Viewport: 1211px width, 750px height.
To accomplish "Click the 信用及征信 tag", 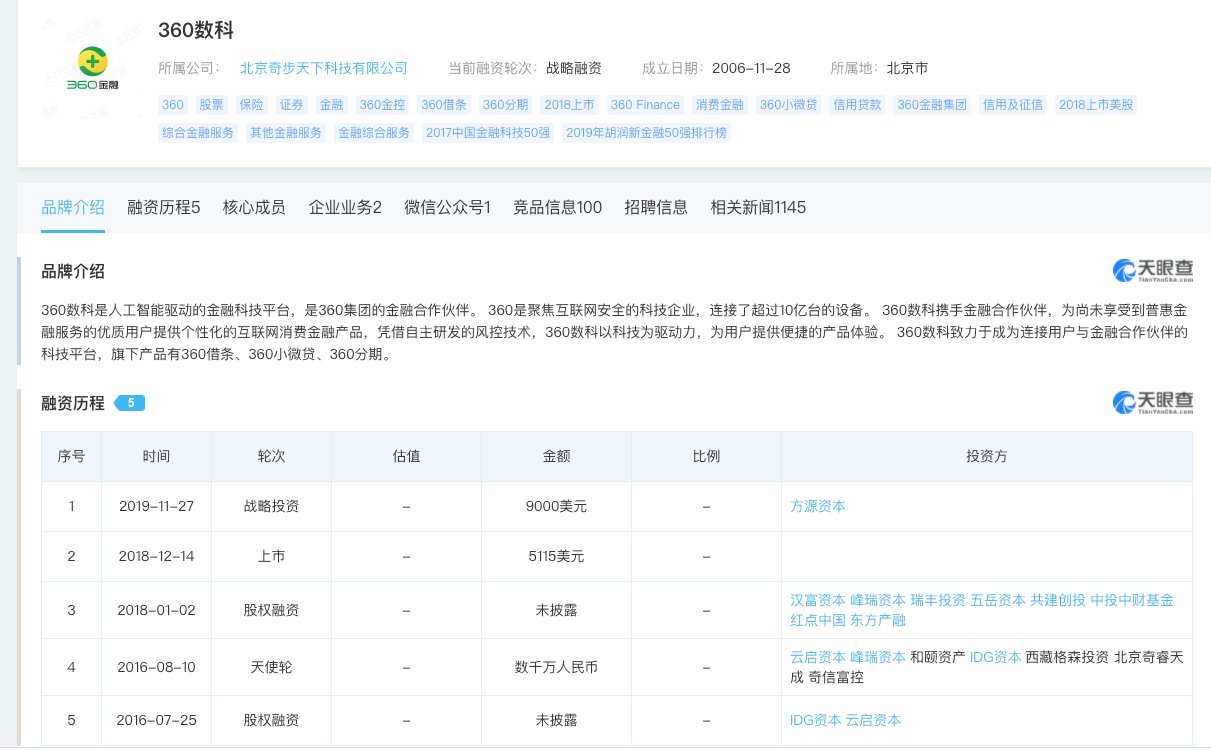I will (1013, 104).
